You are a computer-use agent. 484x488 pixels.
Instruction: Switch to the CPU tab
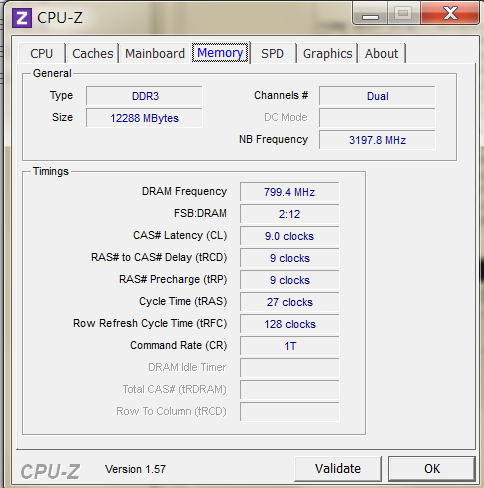42,53
